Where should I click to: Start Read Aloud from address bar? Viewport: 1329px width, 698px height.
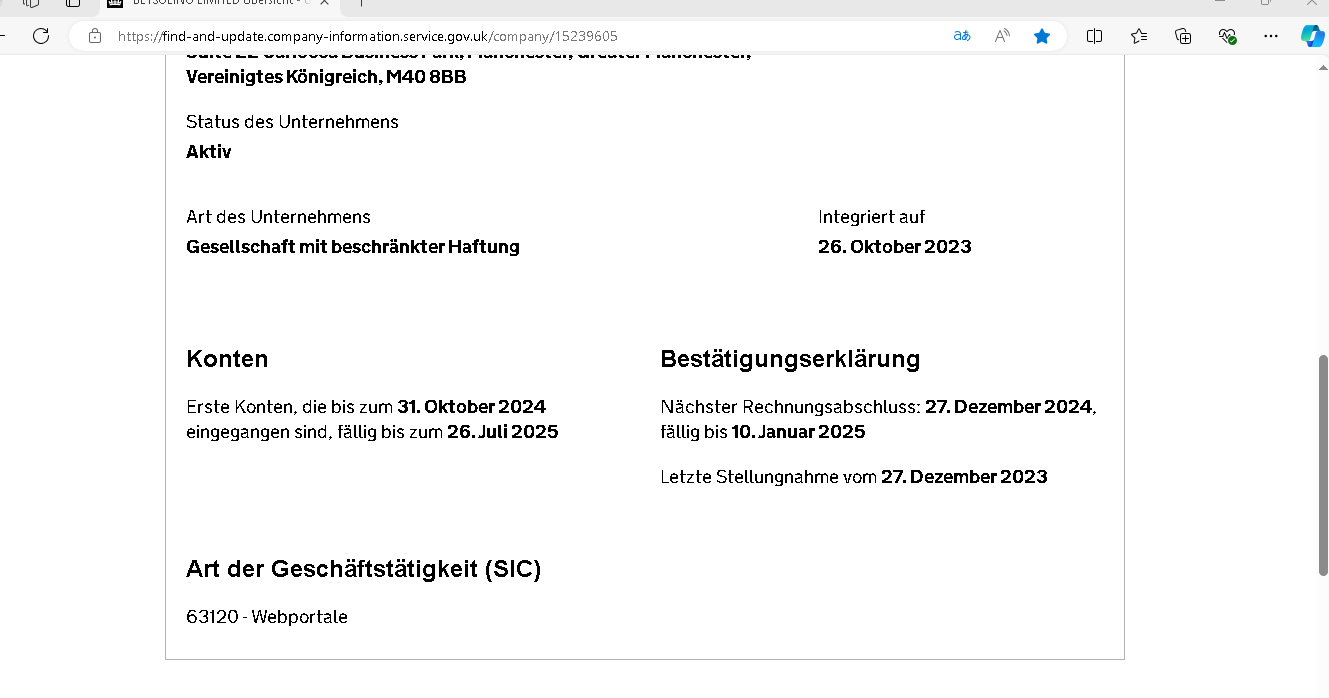coord(1002,36)
